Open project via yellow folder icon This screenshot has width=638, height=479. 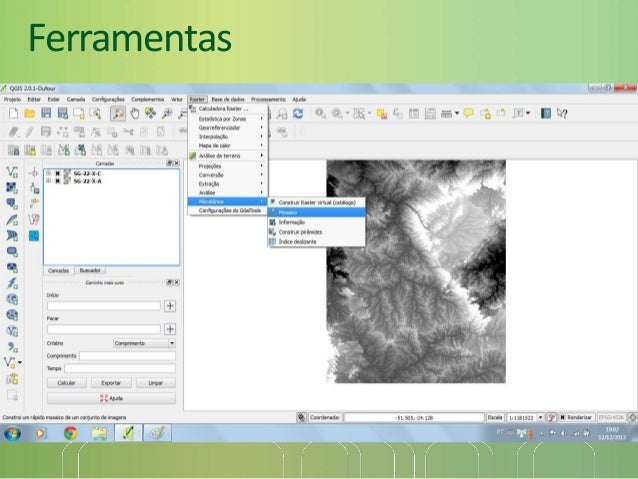30,113
